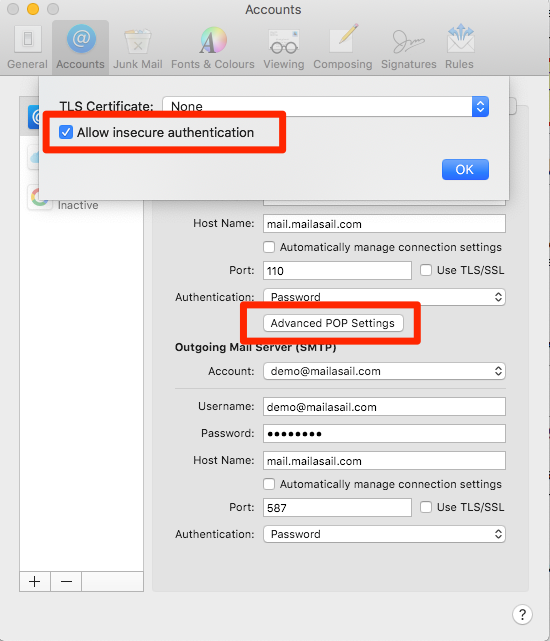Open the outgoing Account demo@mailasail.com dropdown
The height and width of the screenshot is (641, 550).
coord(384,371)
